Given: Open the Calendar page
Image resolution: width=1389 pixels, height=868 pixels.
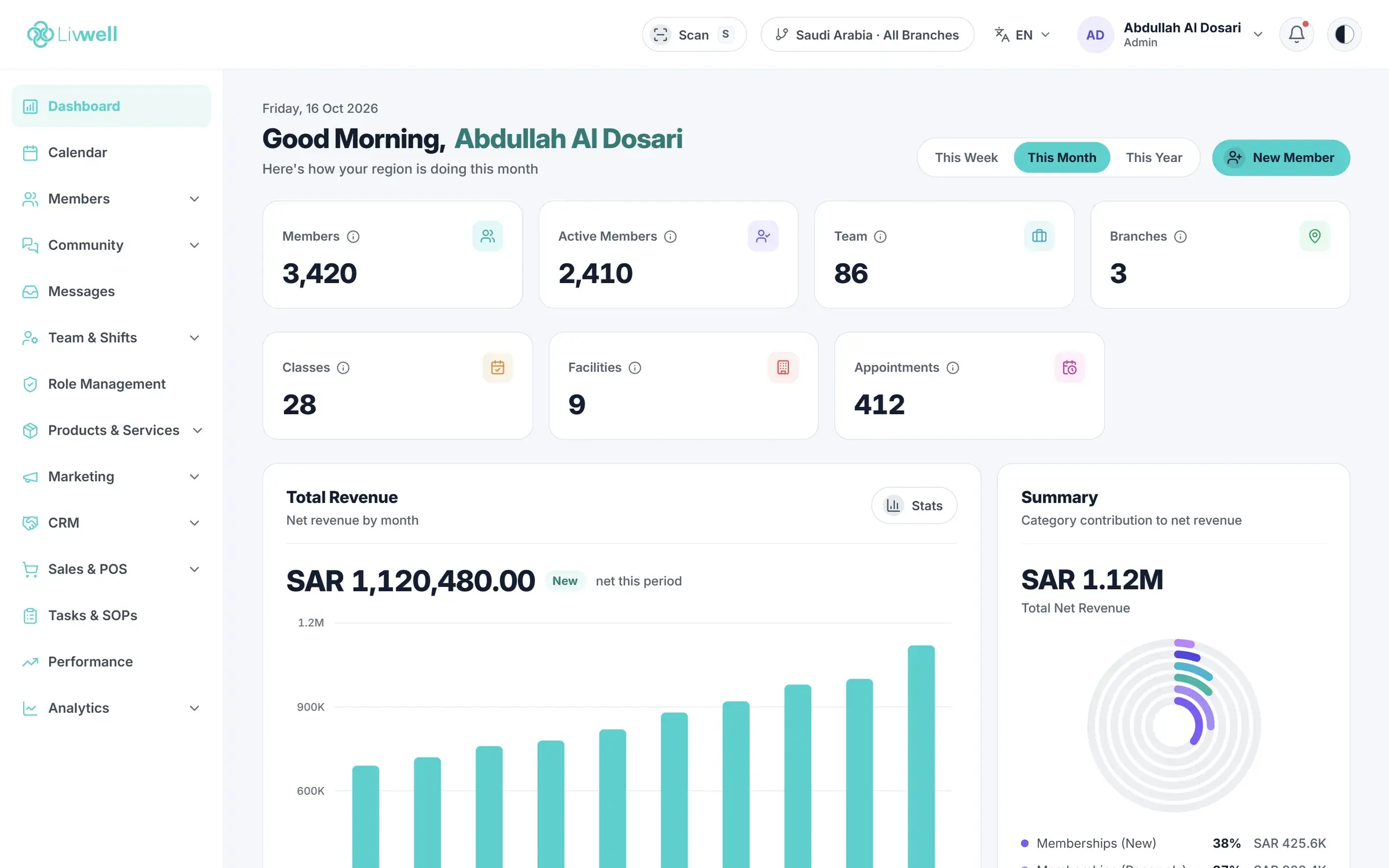Looking at the screenshot, I should click(111, 152).
